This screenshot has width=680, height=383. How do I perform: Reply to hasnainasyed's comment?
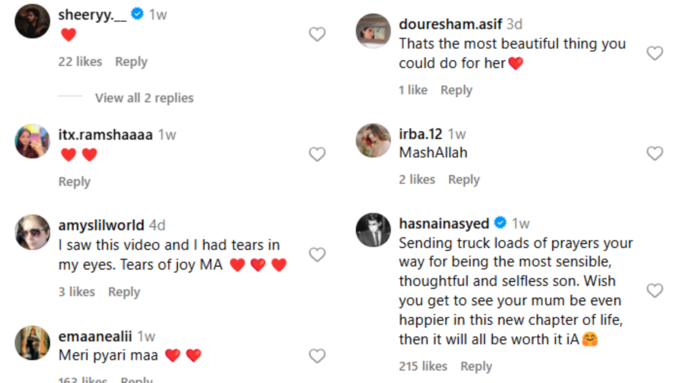[476, 367]
